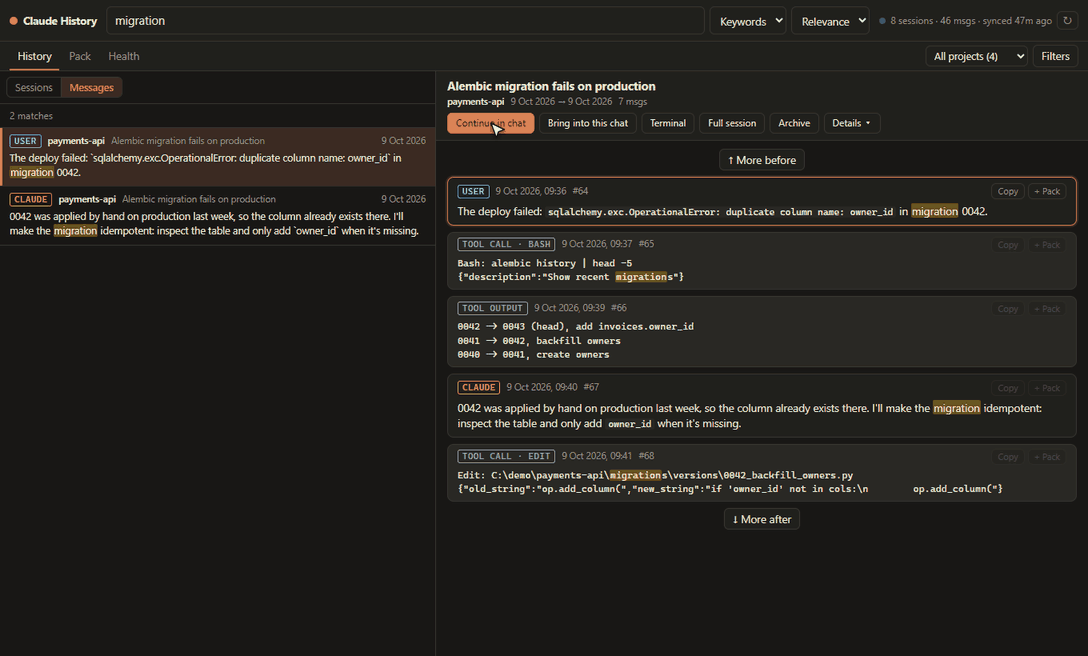Click the "7 msgs" label in session header
This screenshot has width=1088, height=656.
click(x=633, y=101)
